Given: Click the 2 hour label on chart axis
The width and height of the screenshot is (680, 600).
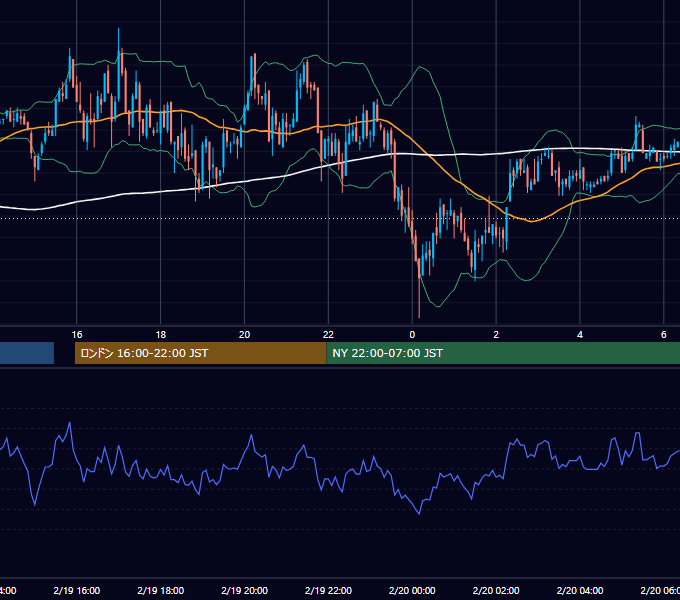Looking at the screenshot, I should (x=496, y=335).
